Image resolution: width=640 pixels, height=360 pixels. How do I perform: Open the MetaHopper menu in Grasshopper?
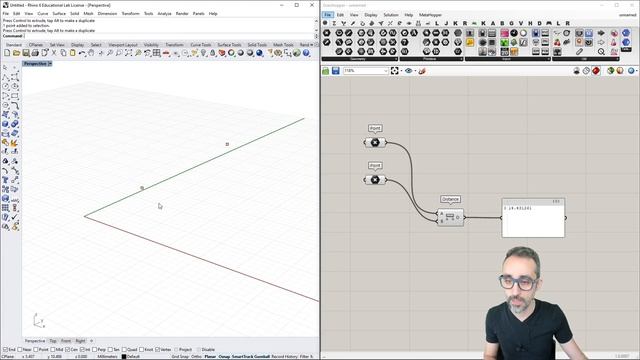pyautogui.click(x=430, y=15)
